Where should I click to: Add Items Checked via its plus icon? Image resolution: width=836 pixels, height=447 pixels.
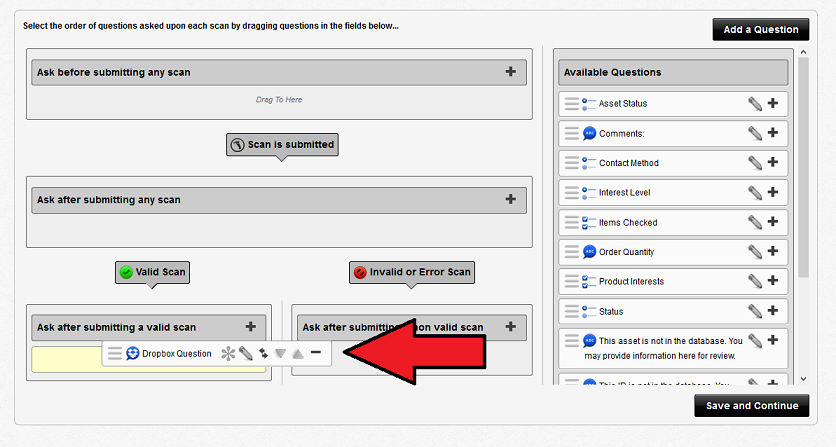[773, 221]
